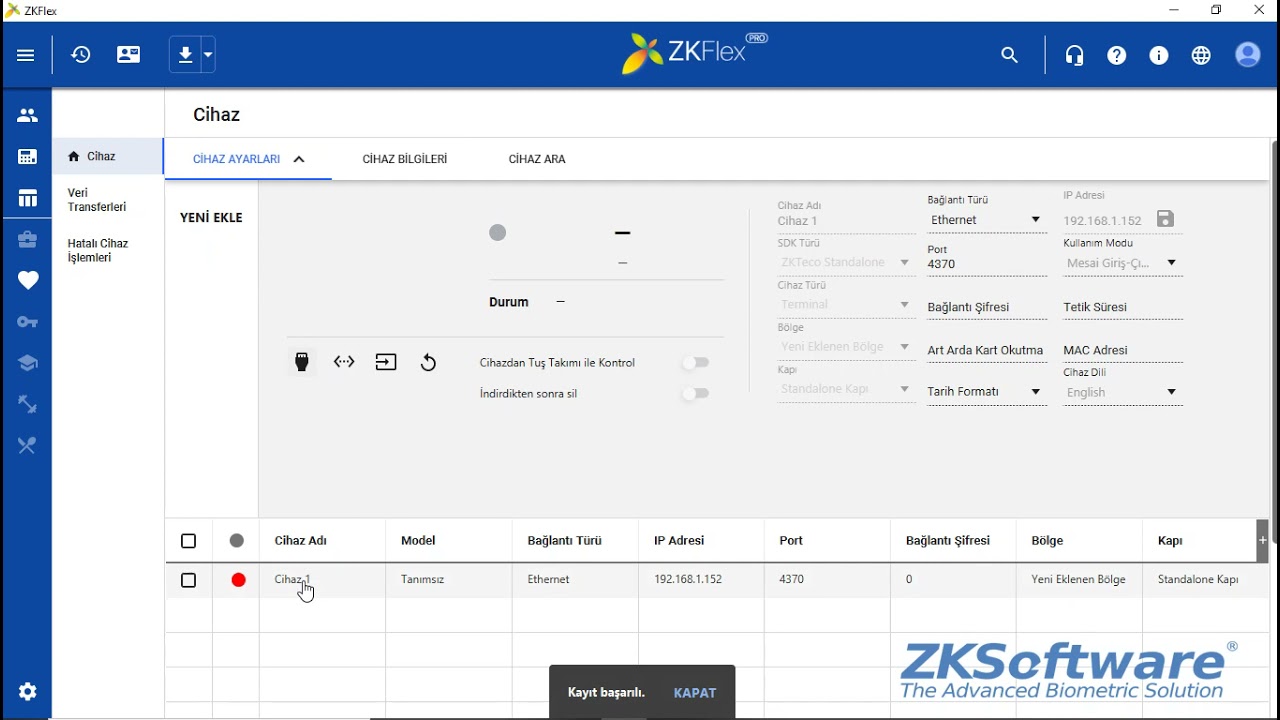
Task: Click the save floppy icon beside IP Adresi
Action: [x=1165, y=219]
